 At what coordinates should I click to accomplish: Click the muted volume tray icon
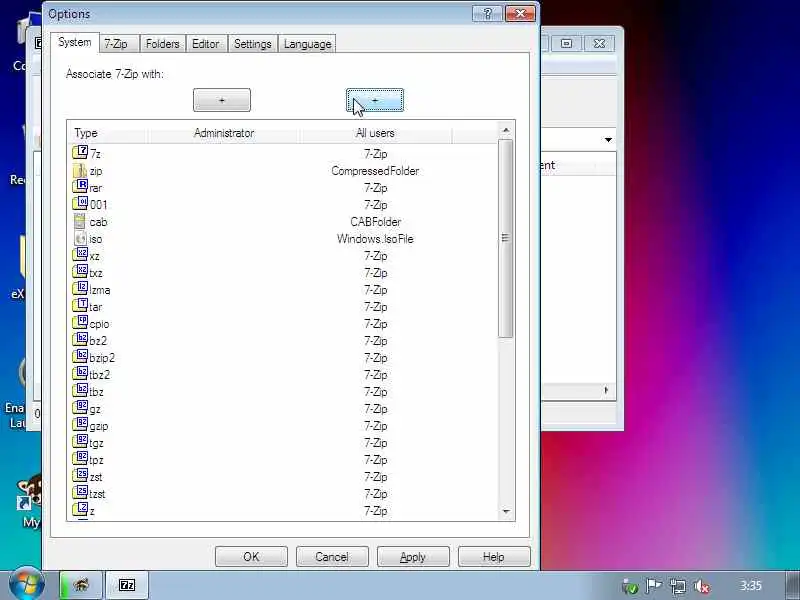[x=703, y=586]
